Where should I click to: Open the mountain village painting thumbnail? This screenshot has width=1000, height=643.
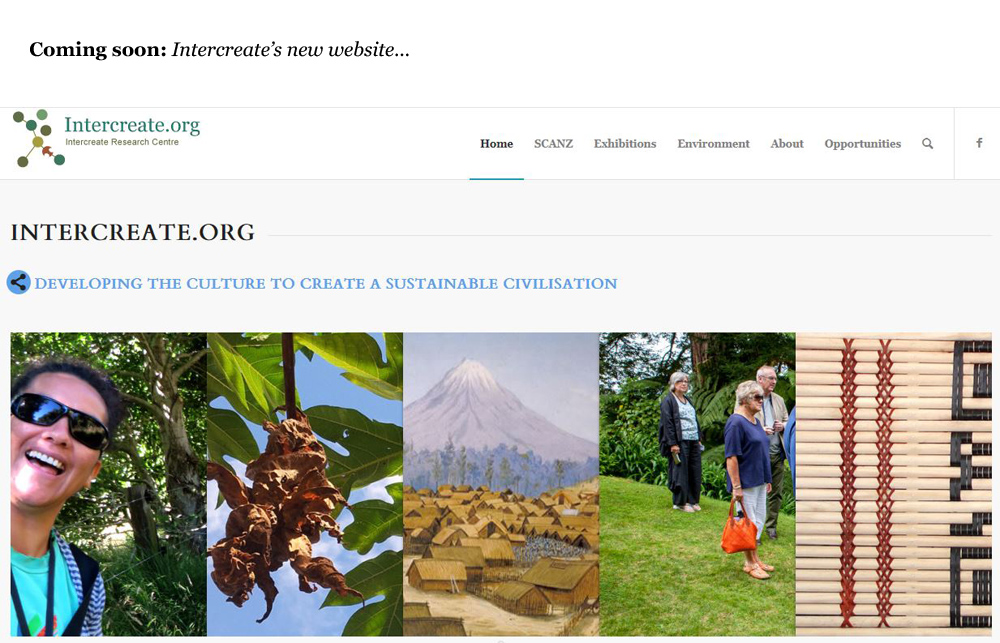501,484
